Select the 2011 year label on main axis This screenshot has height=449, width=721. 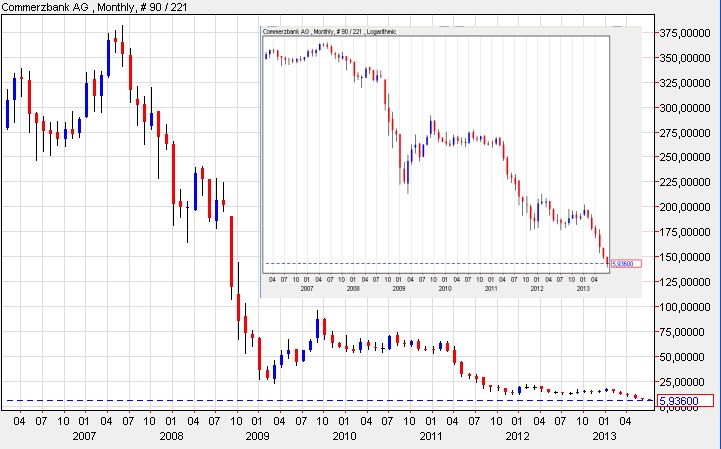click(x=431, y=436)
